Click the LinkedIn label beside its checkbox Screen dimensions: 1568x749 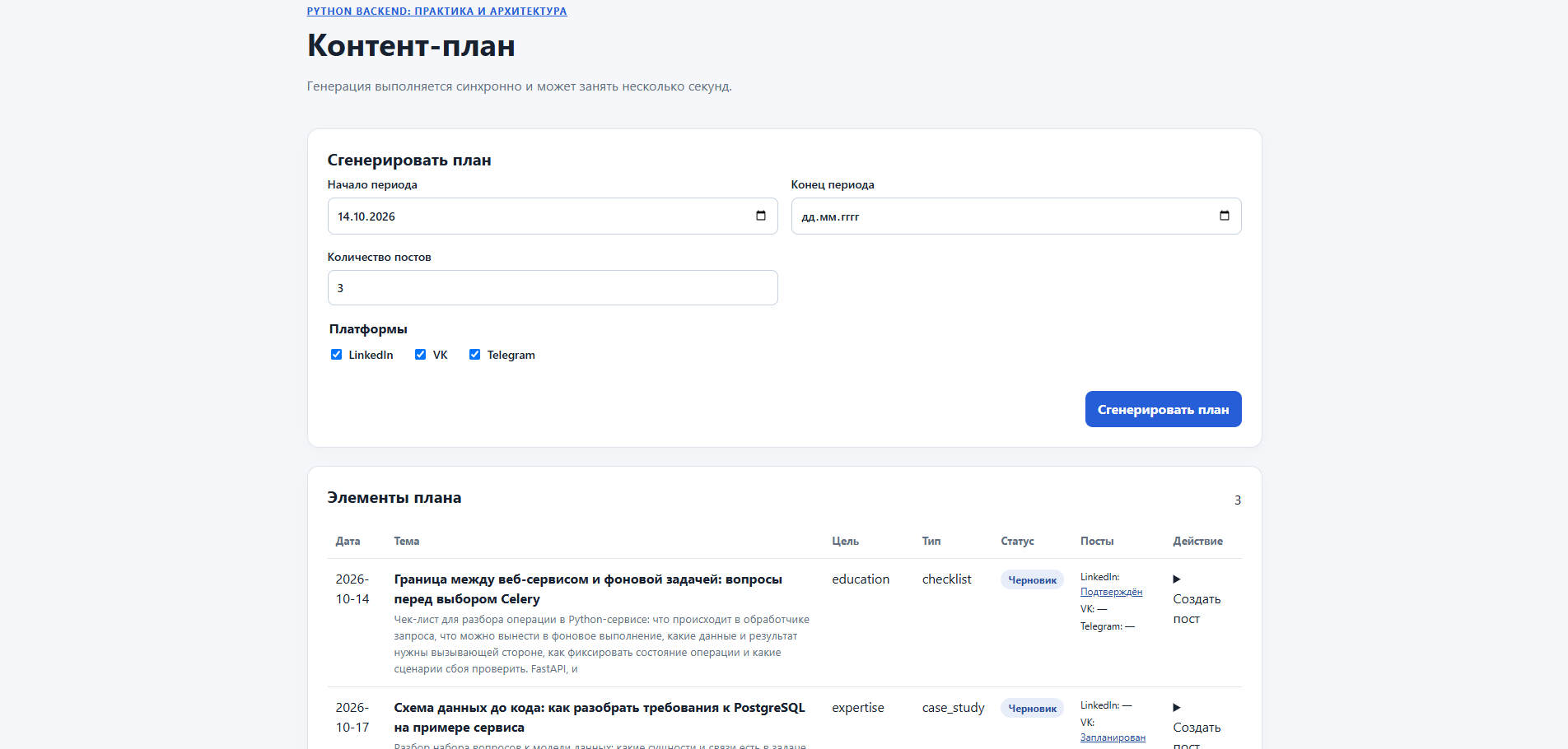371,355
